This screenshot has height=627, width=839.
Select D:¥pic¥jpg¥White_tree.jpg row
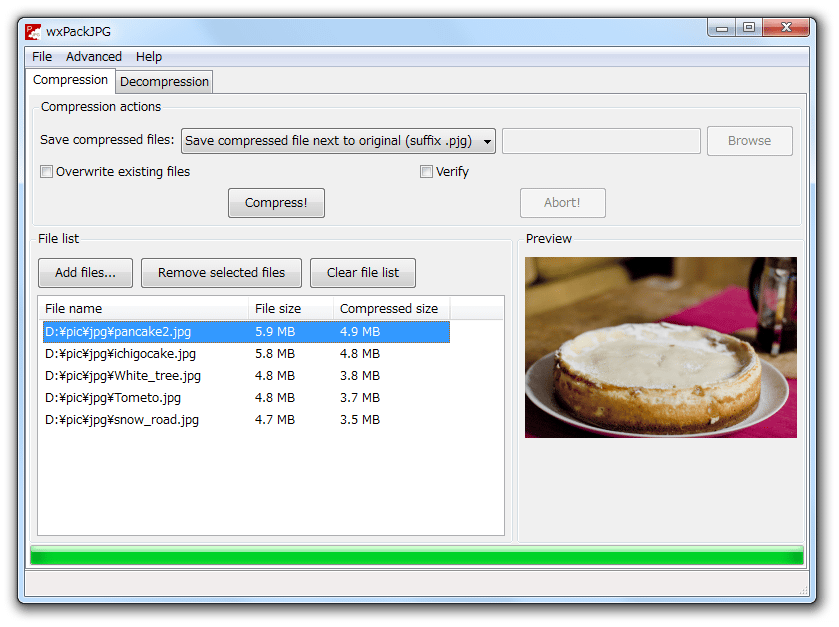246,376
